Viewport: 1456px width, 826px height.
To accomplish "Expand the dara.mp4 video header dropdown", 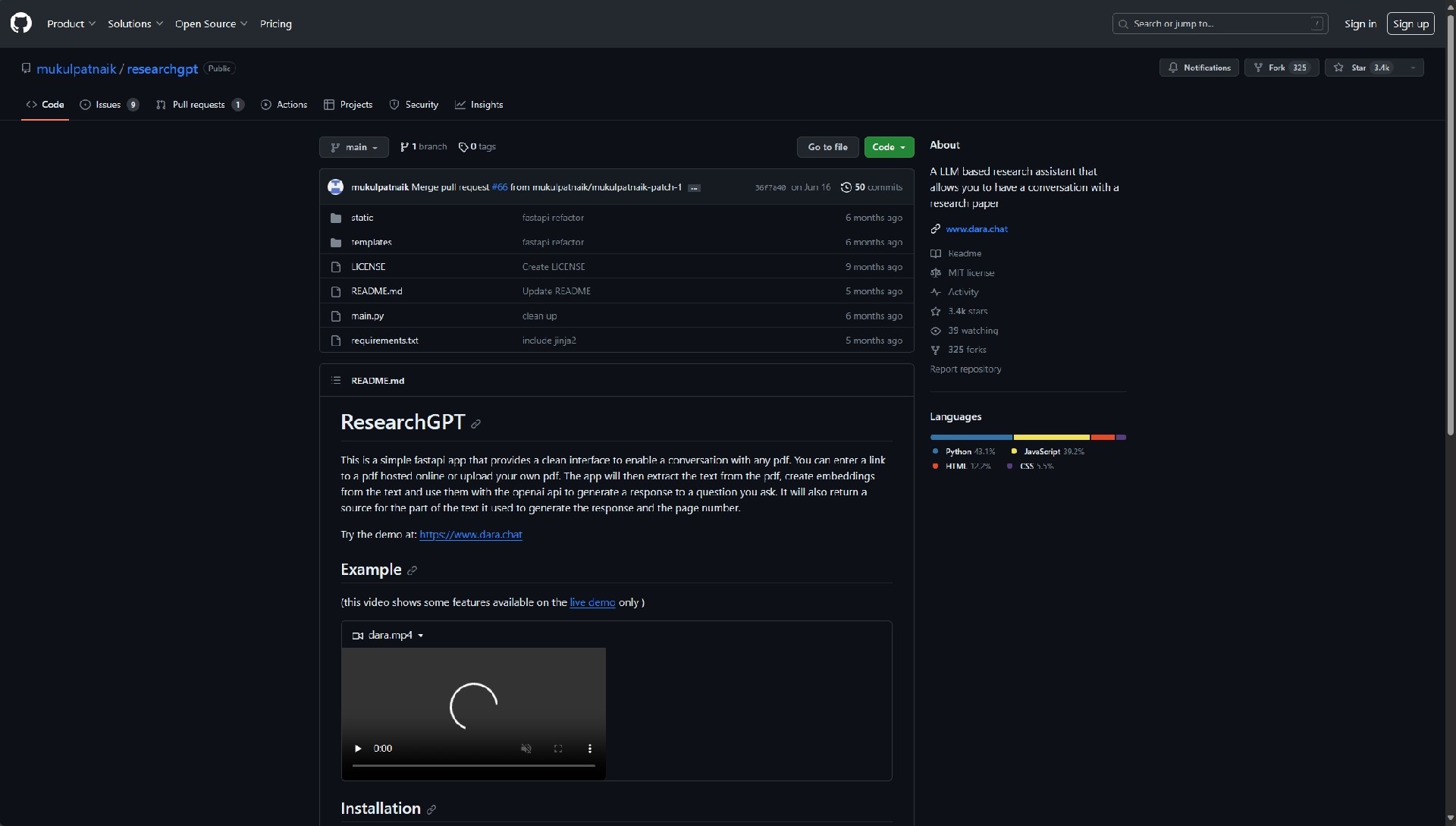I will click(388, 635).
